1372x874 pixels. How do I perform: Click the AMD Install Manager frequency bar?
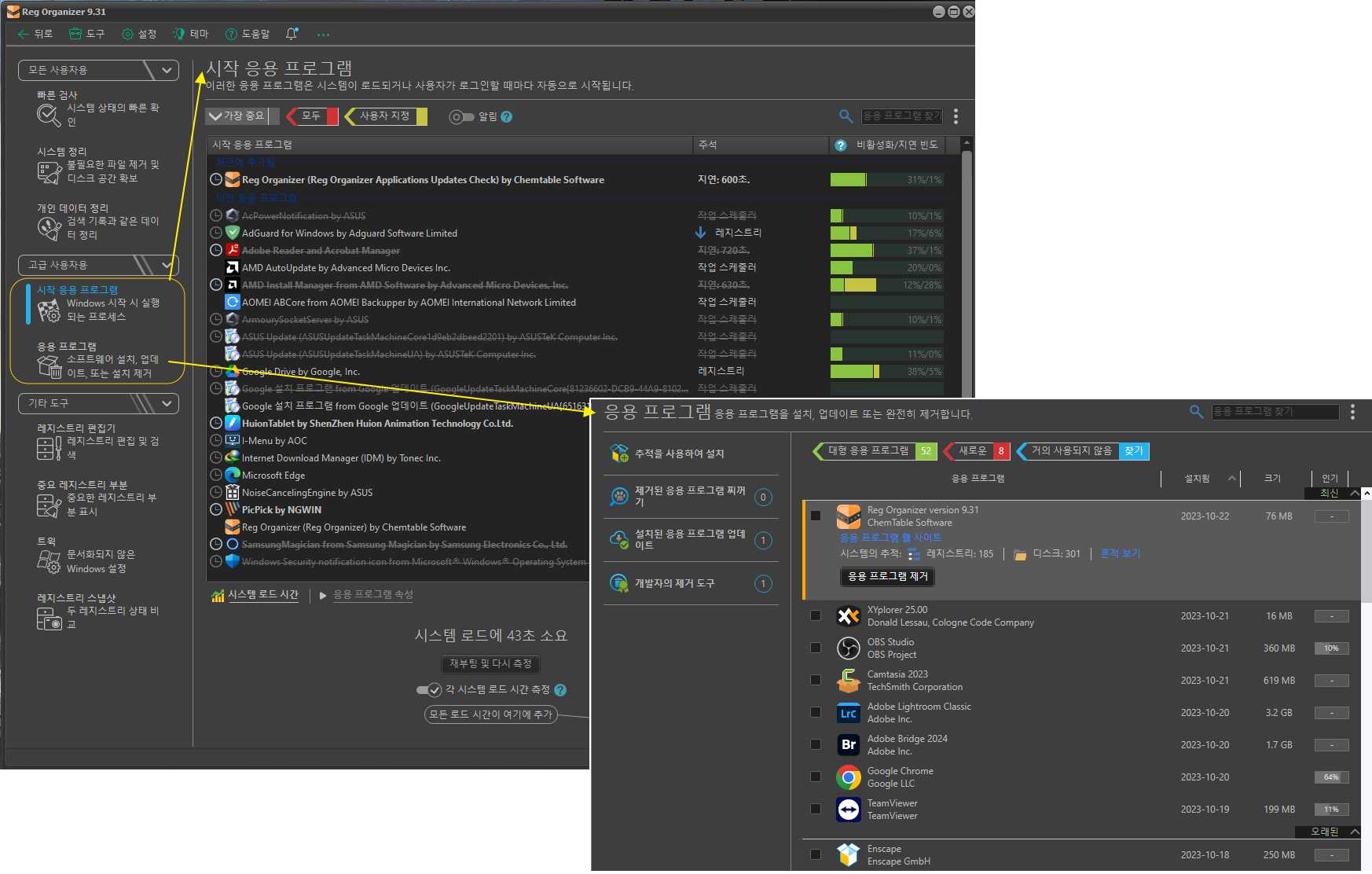click(886, 285)
